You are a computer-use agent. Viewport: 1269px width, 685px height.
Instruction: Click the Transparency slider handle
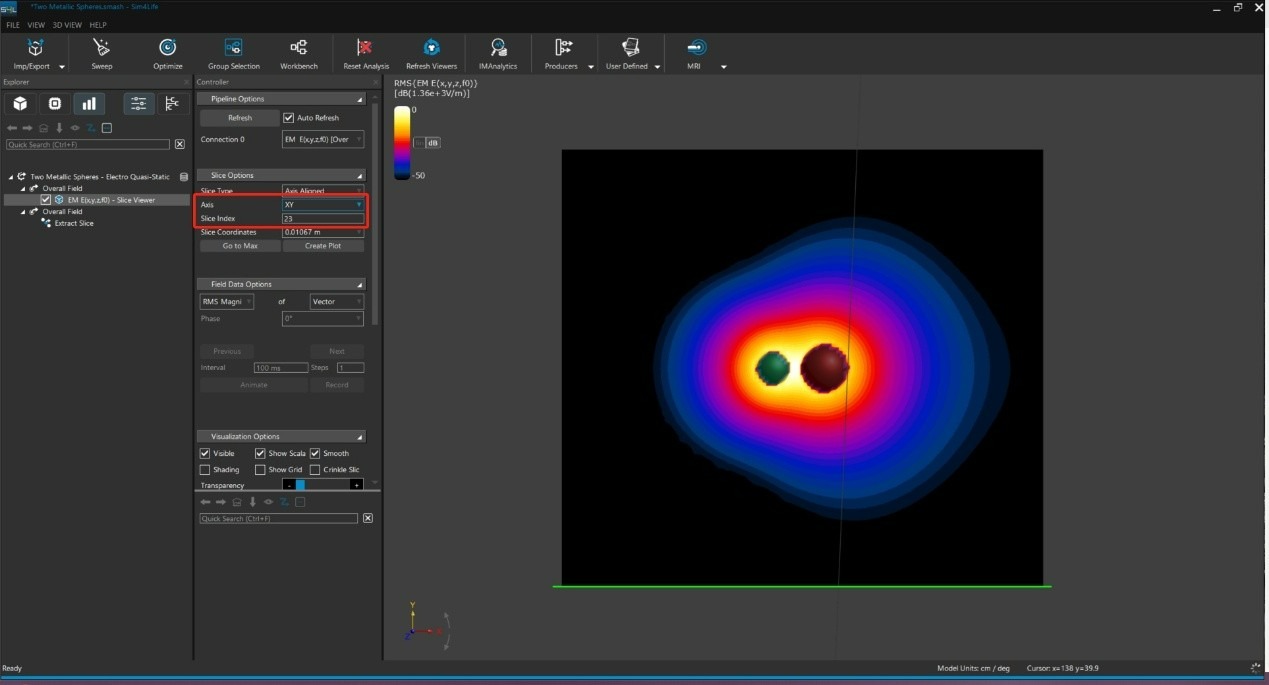300,485
